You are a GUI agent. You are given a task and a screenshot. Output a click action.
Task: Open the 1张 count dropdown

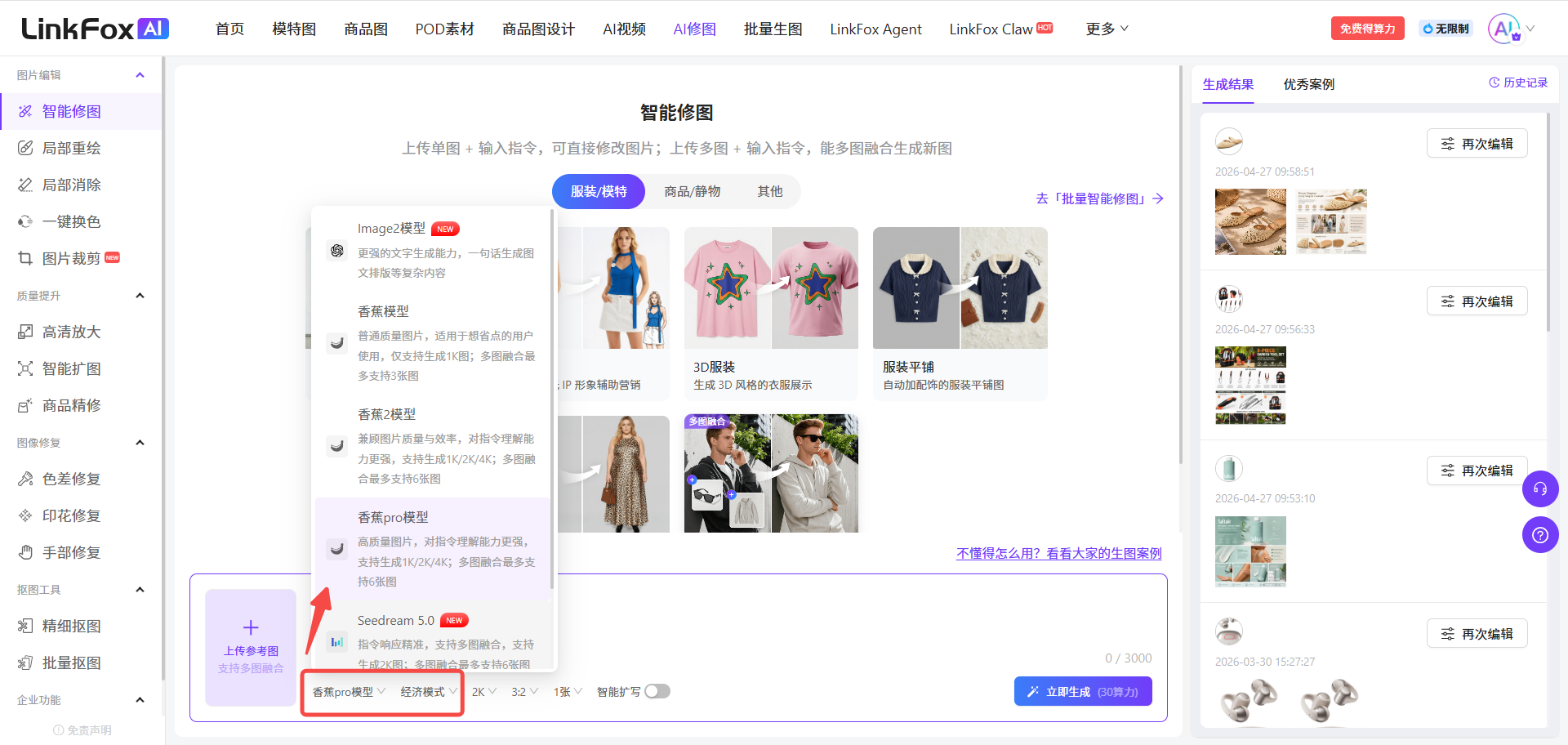tap(568, 692)
